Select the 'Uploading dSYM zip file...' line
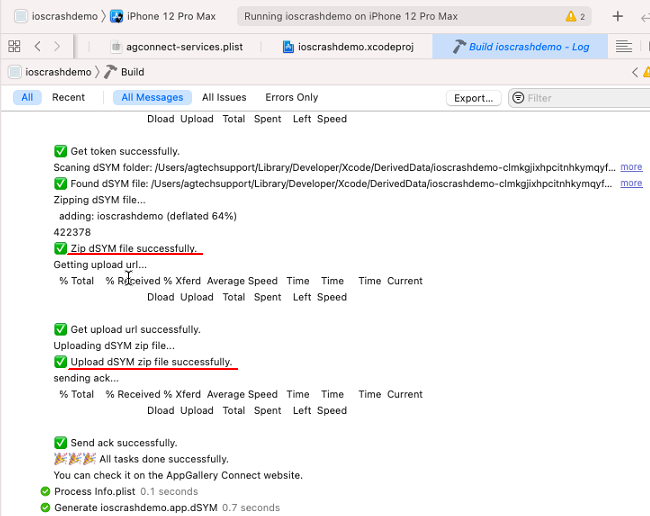The height and width of the screenshot is (516, 650). (114, 346)
